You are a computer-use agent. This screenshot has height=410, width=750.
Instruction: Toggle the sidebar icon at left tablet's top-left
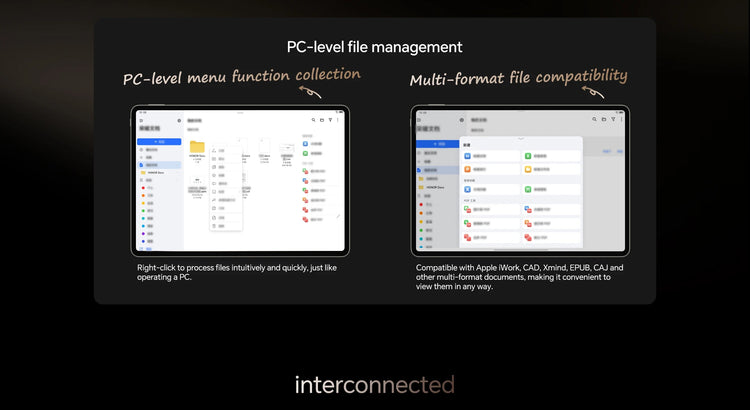[141, 120]
